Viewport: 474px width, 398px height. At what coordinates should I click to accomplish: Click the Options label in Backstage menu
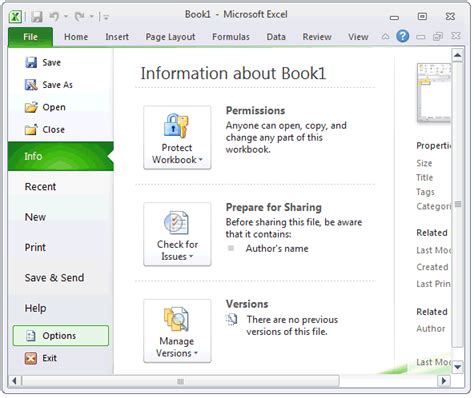tap(59, 336)
